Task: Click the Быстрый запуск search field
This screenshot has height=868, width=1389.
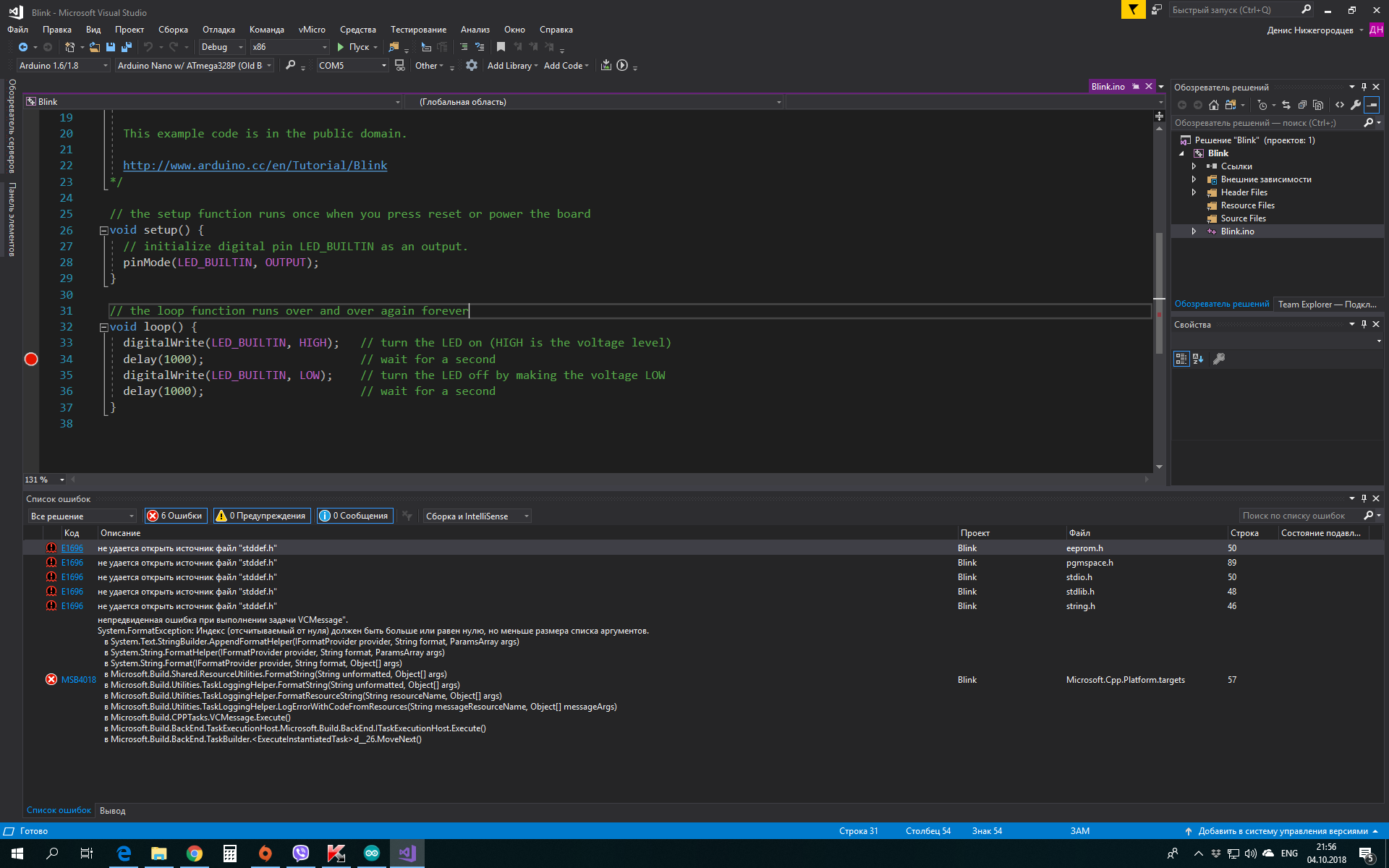Action: pos(1241,9)
